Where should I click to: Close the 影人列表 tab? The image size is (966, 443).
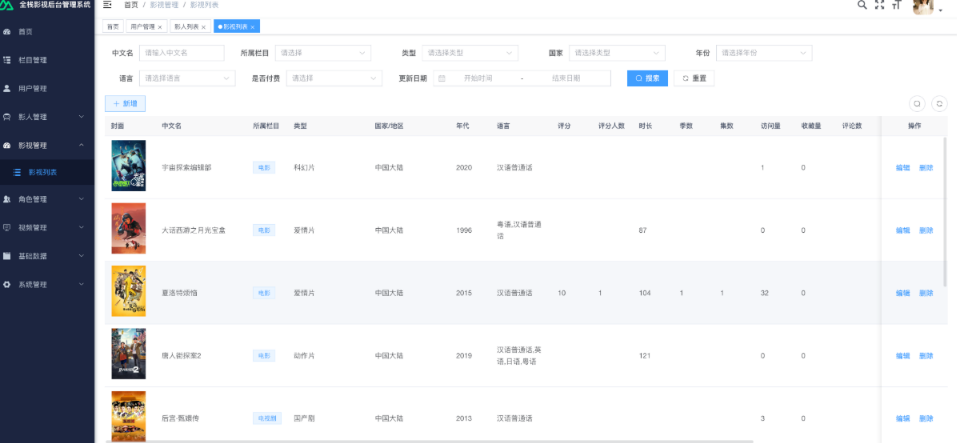203,27
